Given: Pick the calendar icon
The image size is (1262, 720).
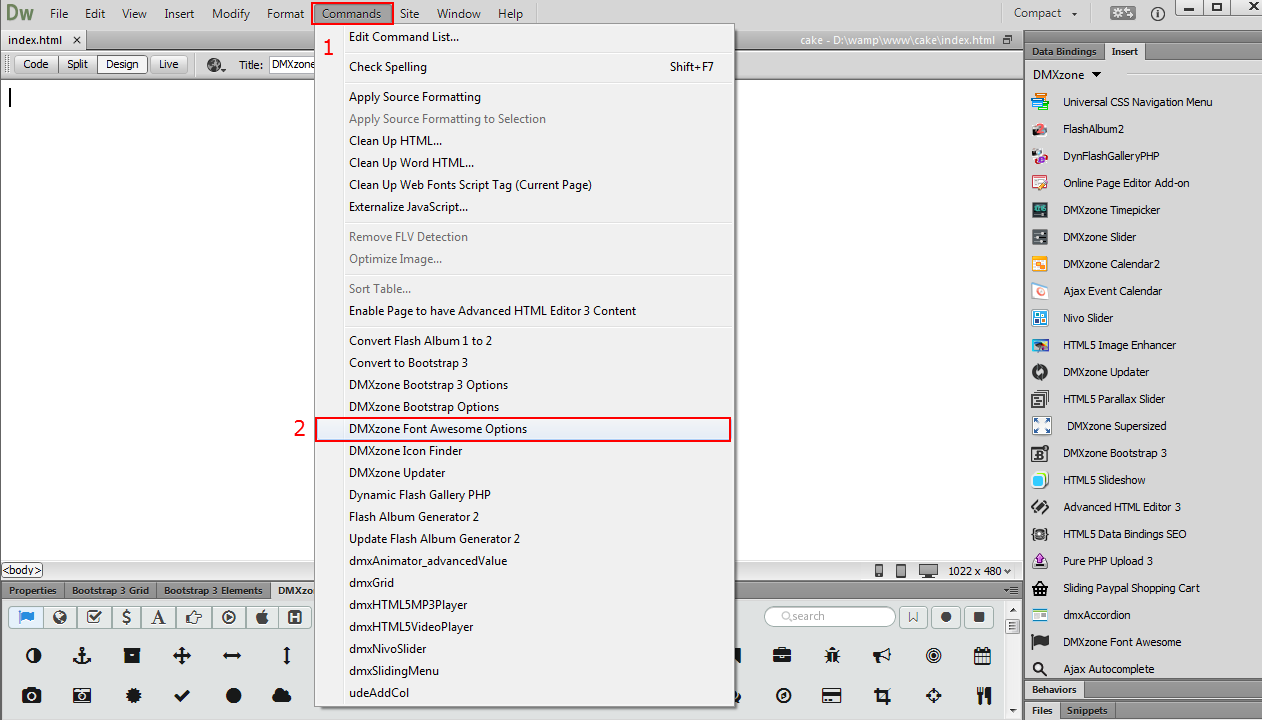Looking at the screenshot, I should click(x=982, y=656).
